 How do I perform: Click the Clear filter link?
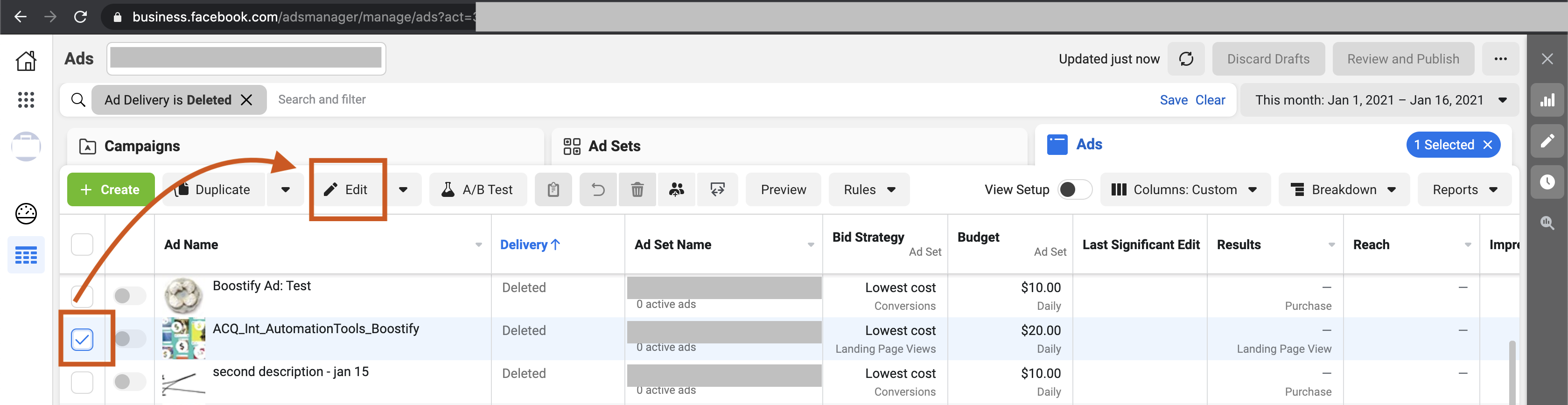(x=1210, y=100)
